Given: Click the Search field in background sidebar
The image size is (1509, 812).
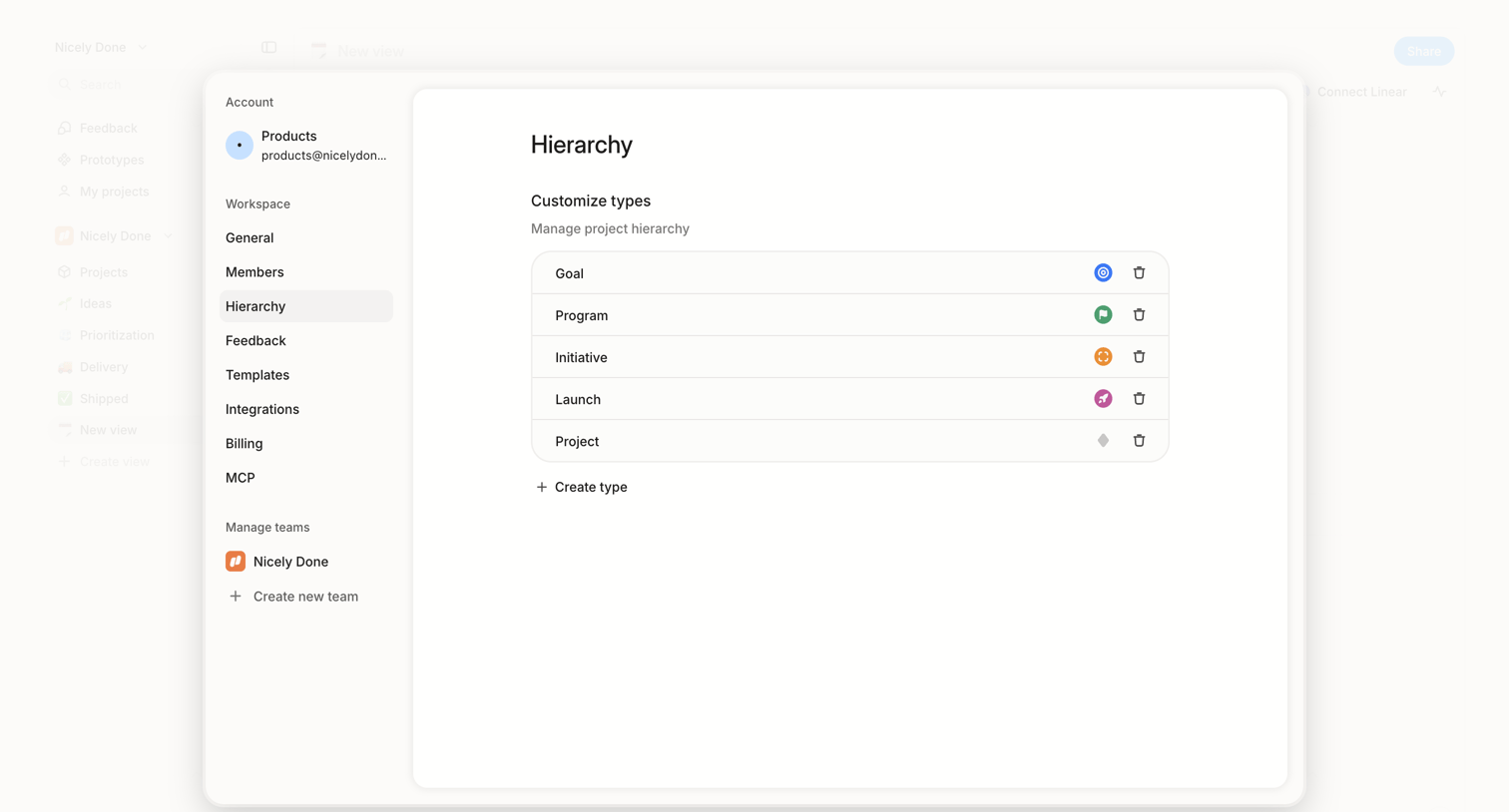Looking at the screenshot, I should point(128,84).
